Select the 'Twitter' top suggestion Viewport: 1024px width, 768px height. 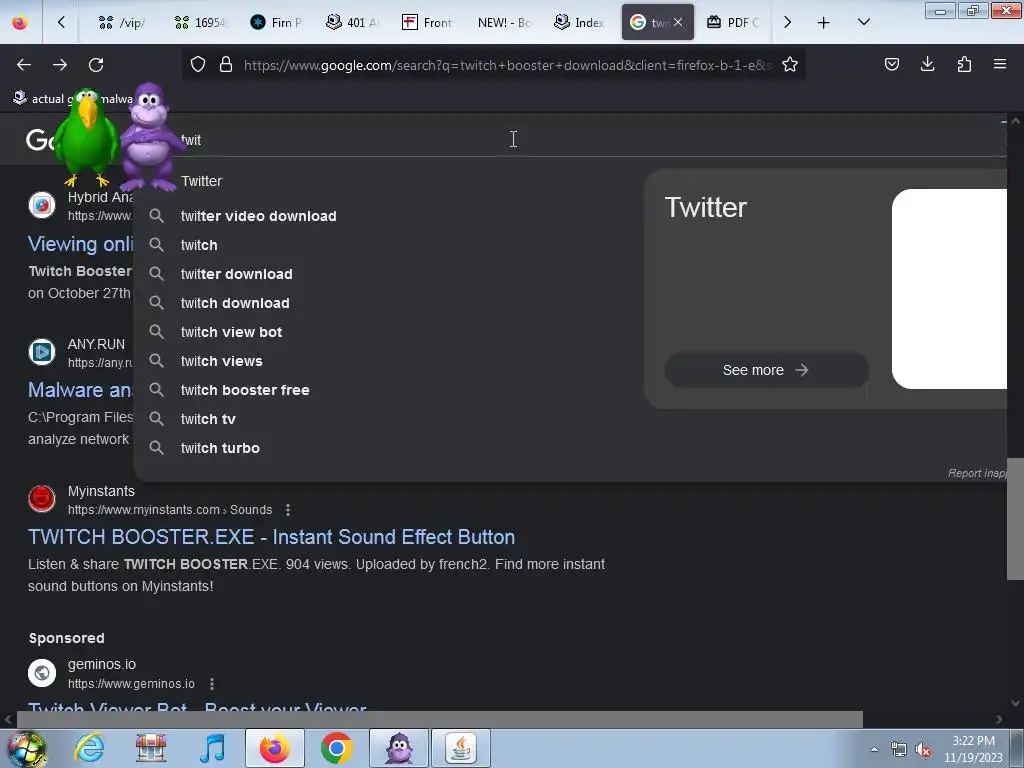click(202, 181)
